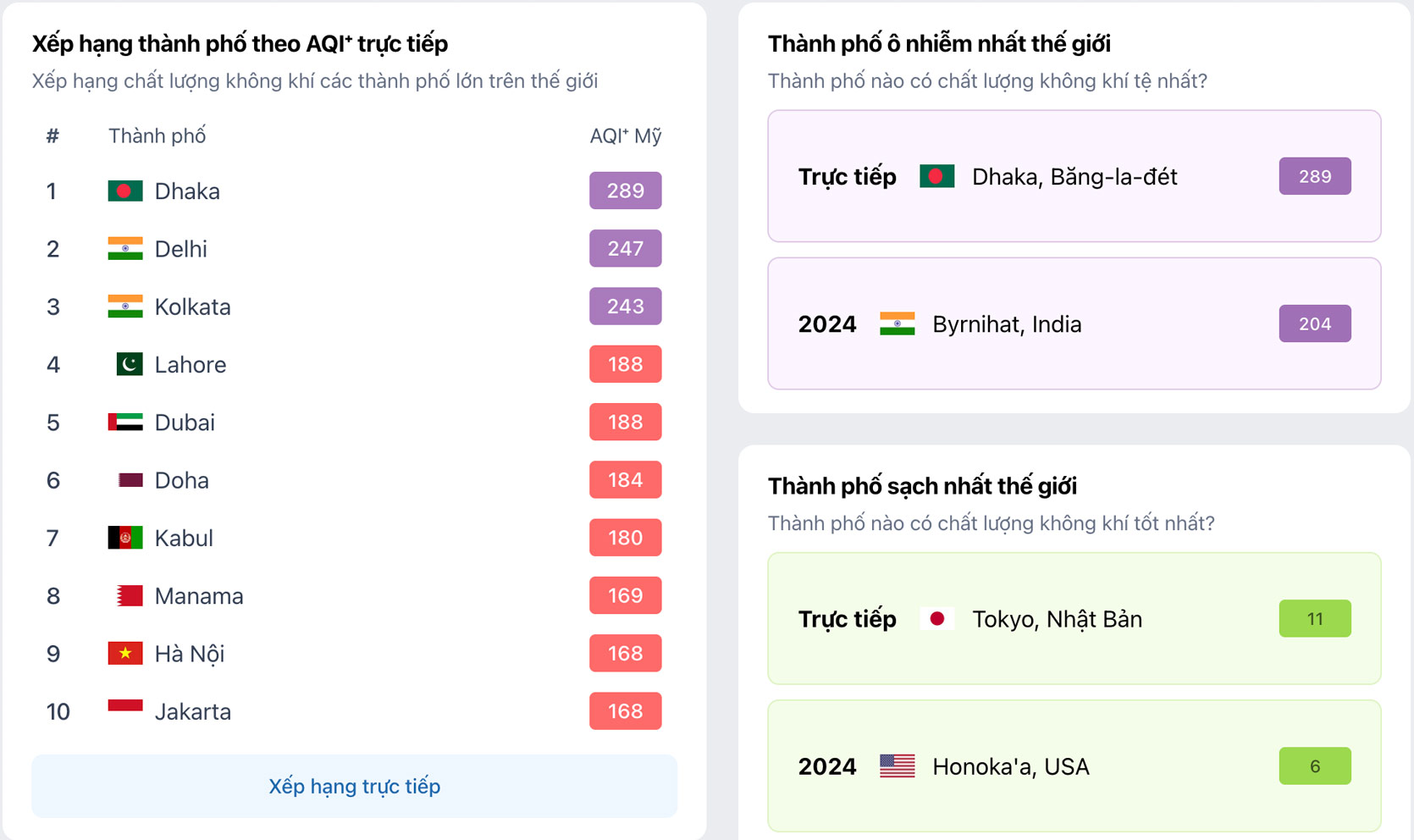Open the Dhaka, Băng-la-đét live pollution card

(1074, 176)
